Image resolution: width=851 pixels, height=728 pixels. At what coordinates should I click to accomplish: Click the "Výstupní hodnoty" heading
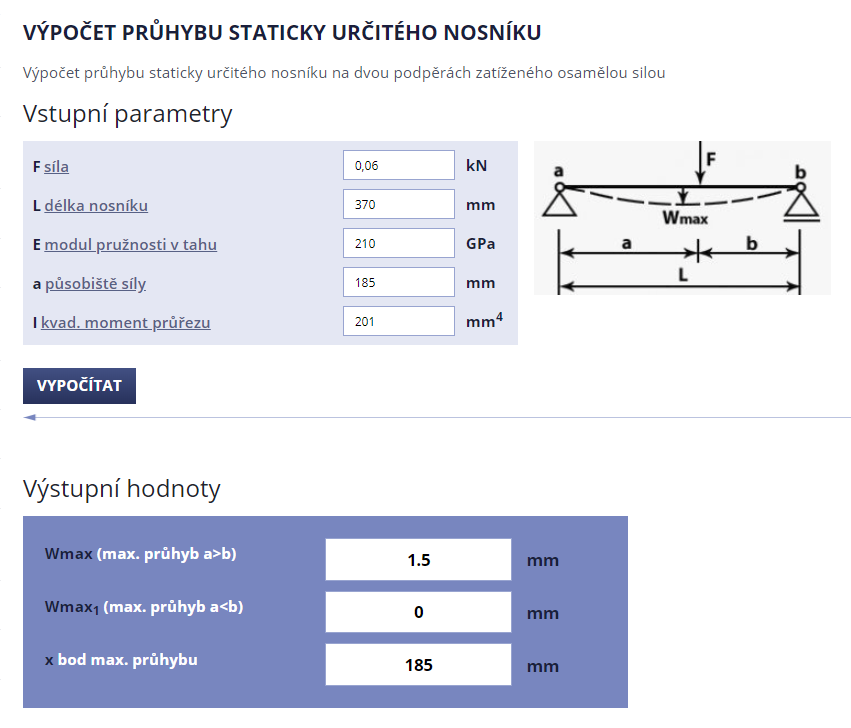tap(121, 489)
